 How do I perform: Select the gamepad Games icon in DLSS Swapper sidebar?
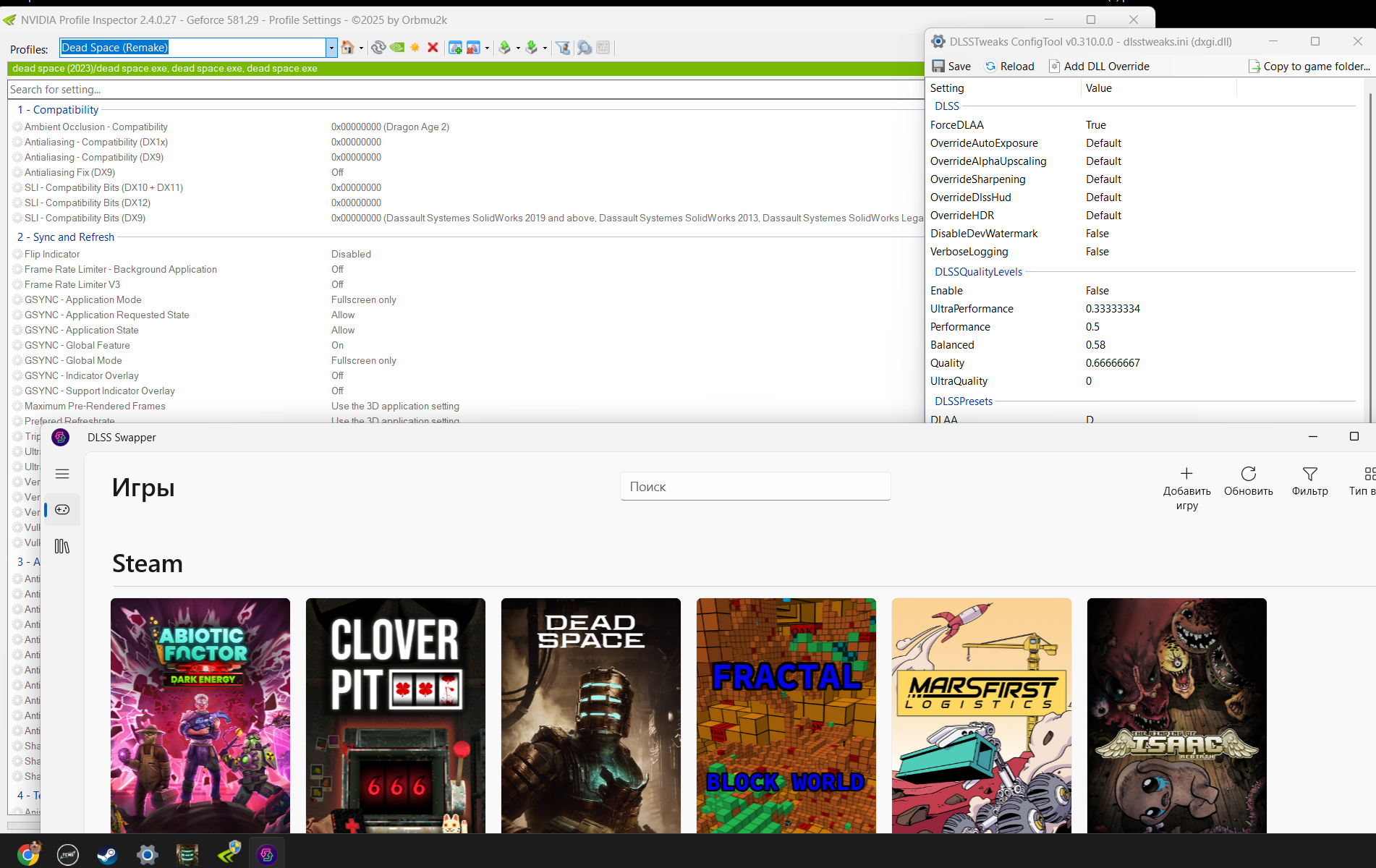click(62, 509)
